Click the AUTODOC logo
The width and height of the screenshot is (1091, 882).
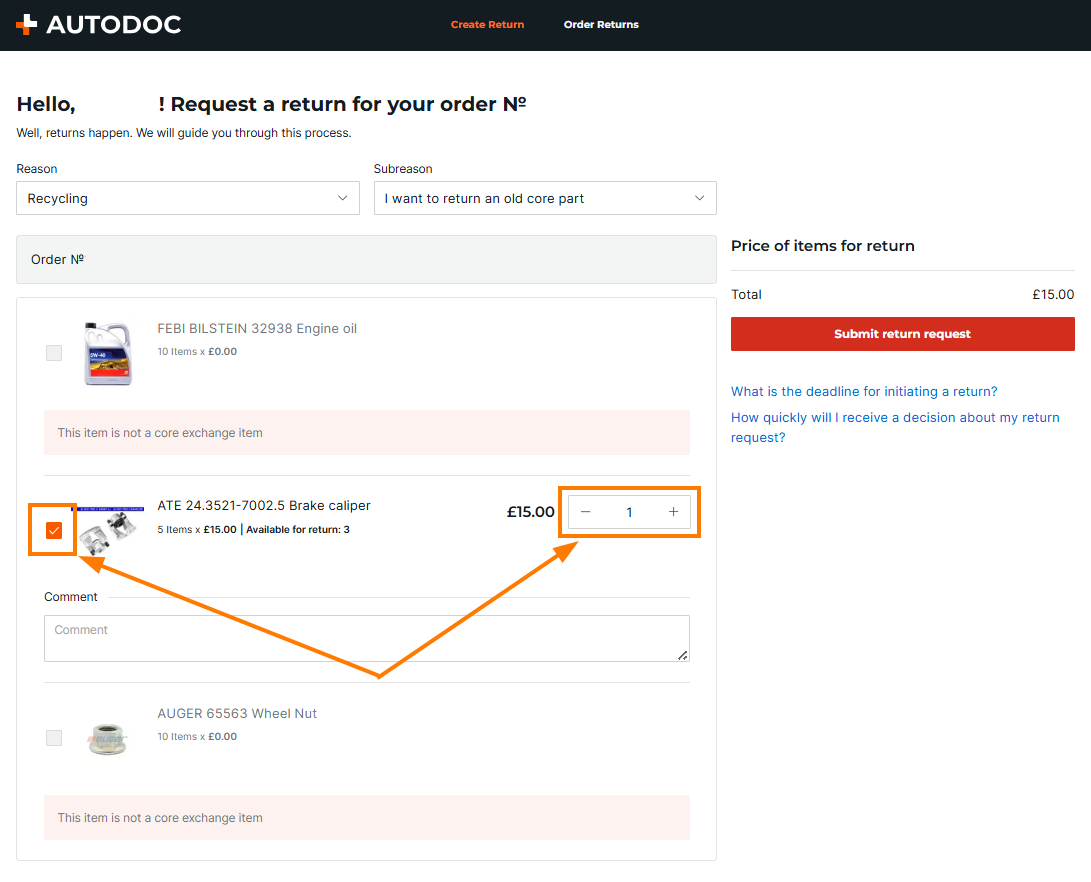click(99, 25)
